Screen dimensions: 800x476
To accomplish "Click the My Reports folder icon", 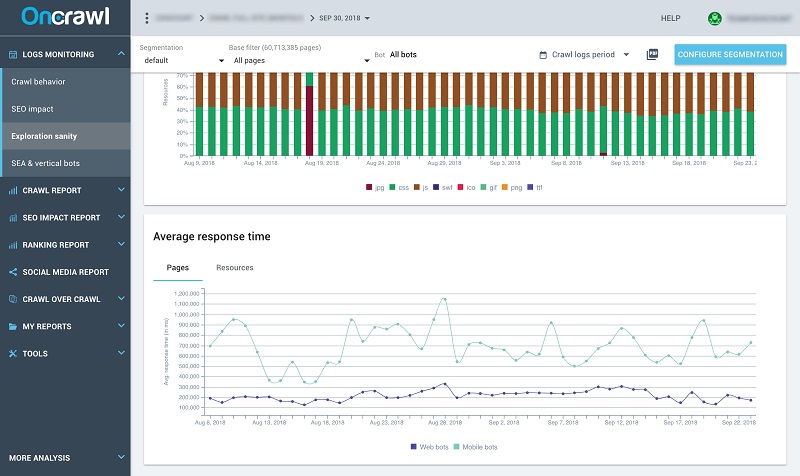I will 13,326.
